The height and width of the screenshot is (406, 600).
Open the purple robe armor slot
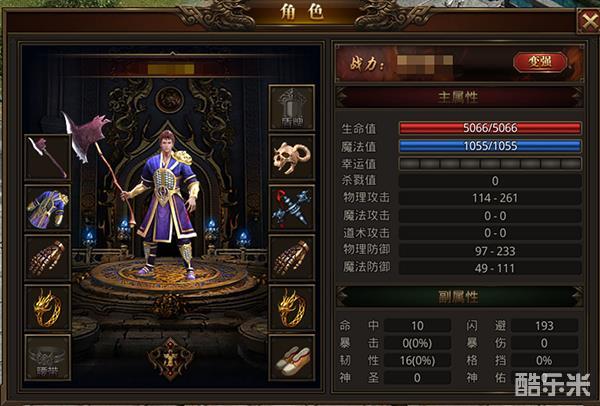click(x=47, y=208)
